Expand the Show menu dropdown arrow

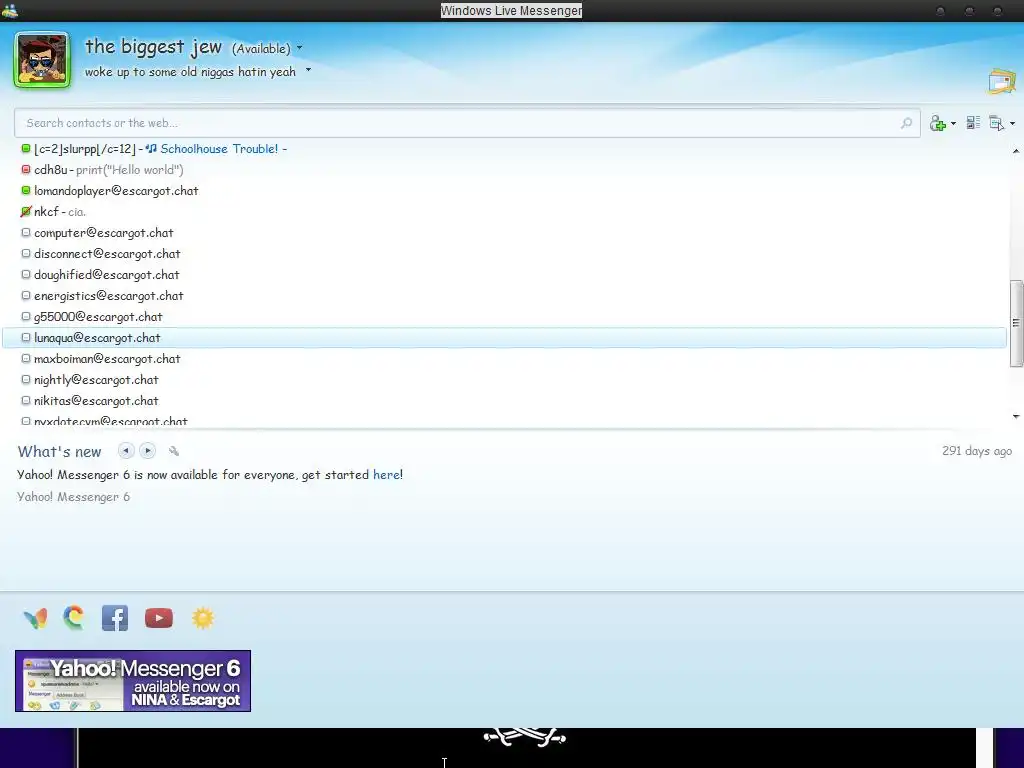(x=1012, y=123)
